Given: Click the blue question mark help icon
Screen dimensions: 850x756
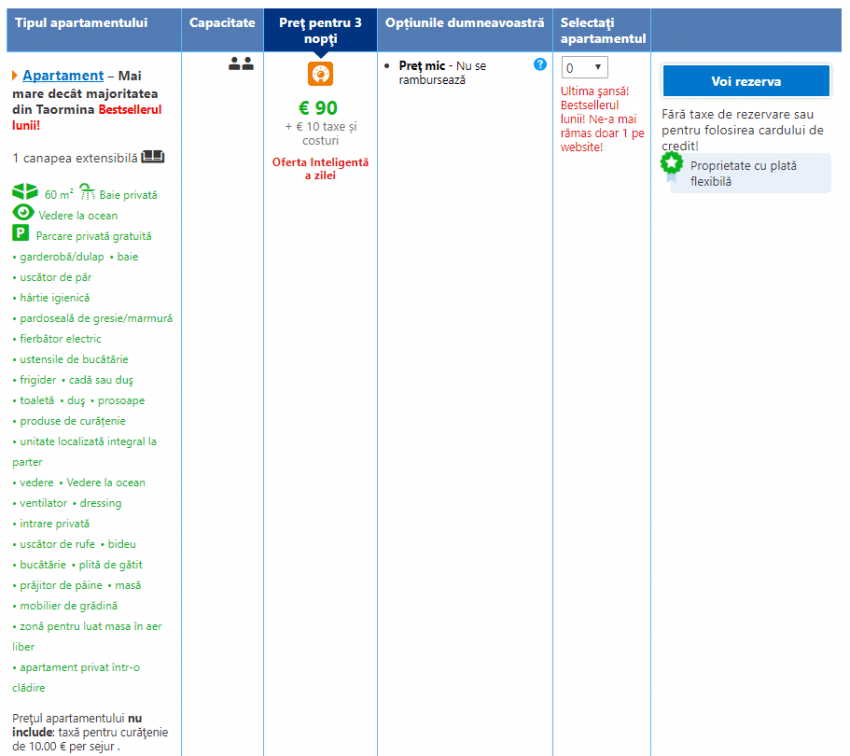Looking at the screenshot, I should click(x=540, y=64).
